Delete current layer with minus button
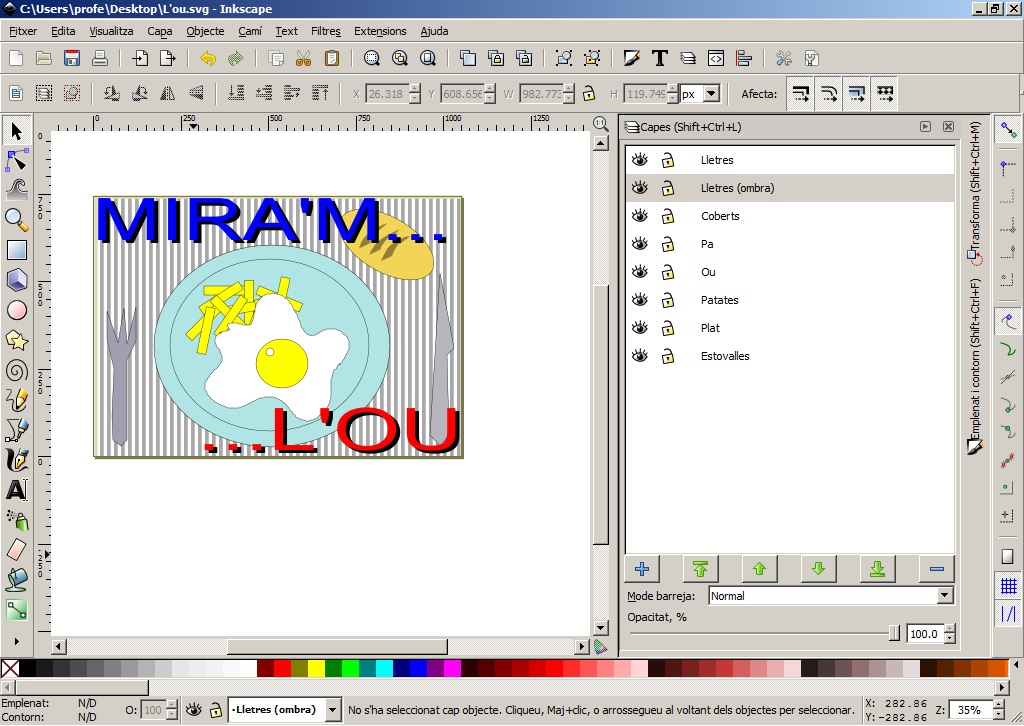The image size is (1024, 726). (x=936, y=569)
